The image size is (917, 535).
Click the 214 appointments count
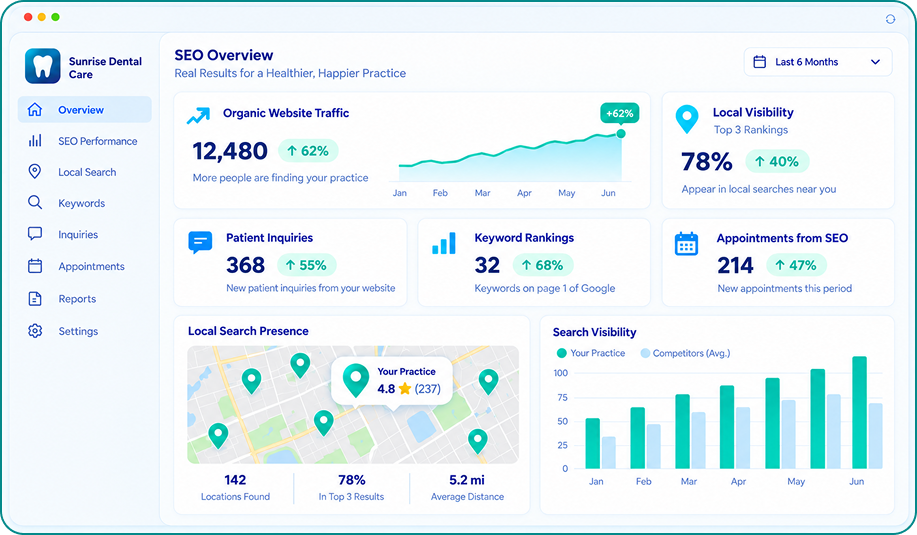pos(735,265)
